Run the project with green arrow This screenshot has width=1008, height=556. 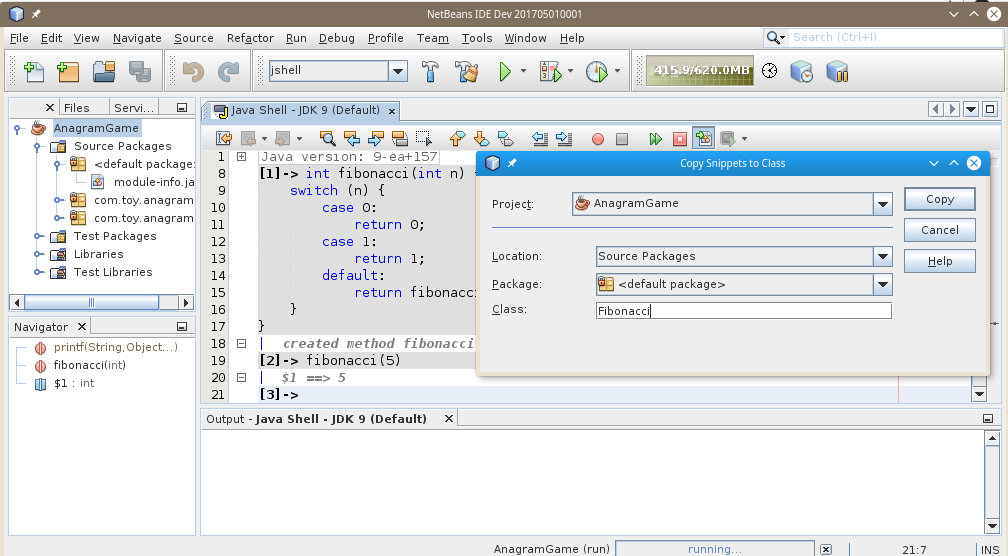pyautogui.click(x=505, y=71)
